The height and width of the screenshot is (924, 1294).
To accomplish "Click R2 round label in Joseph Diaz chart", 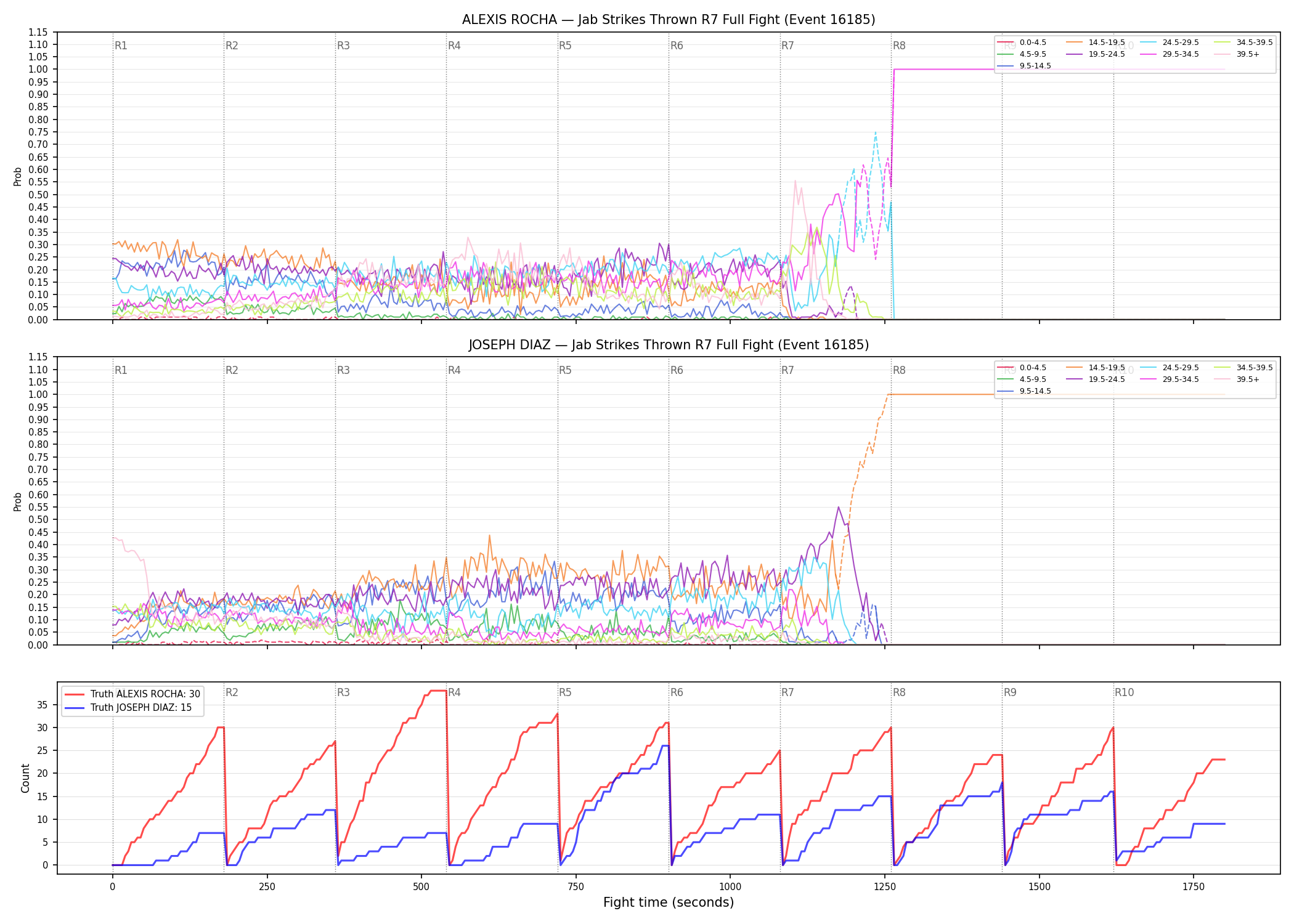I will click(x=232, y=370).
